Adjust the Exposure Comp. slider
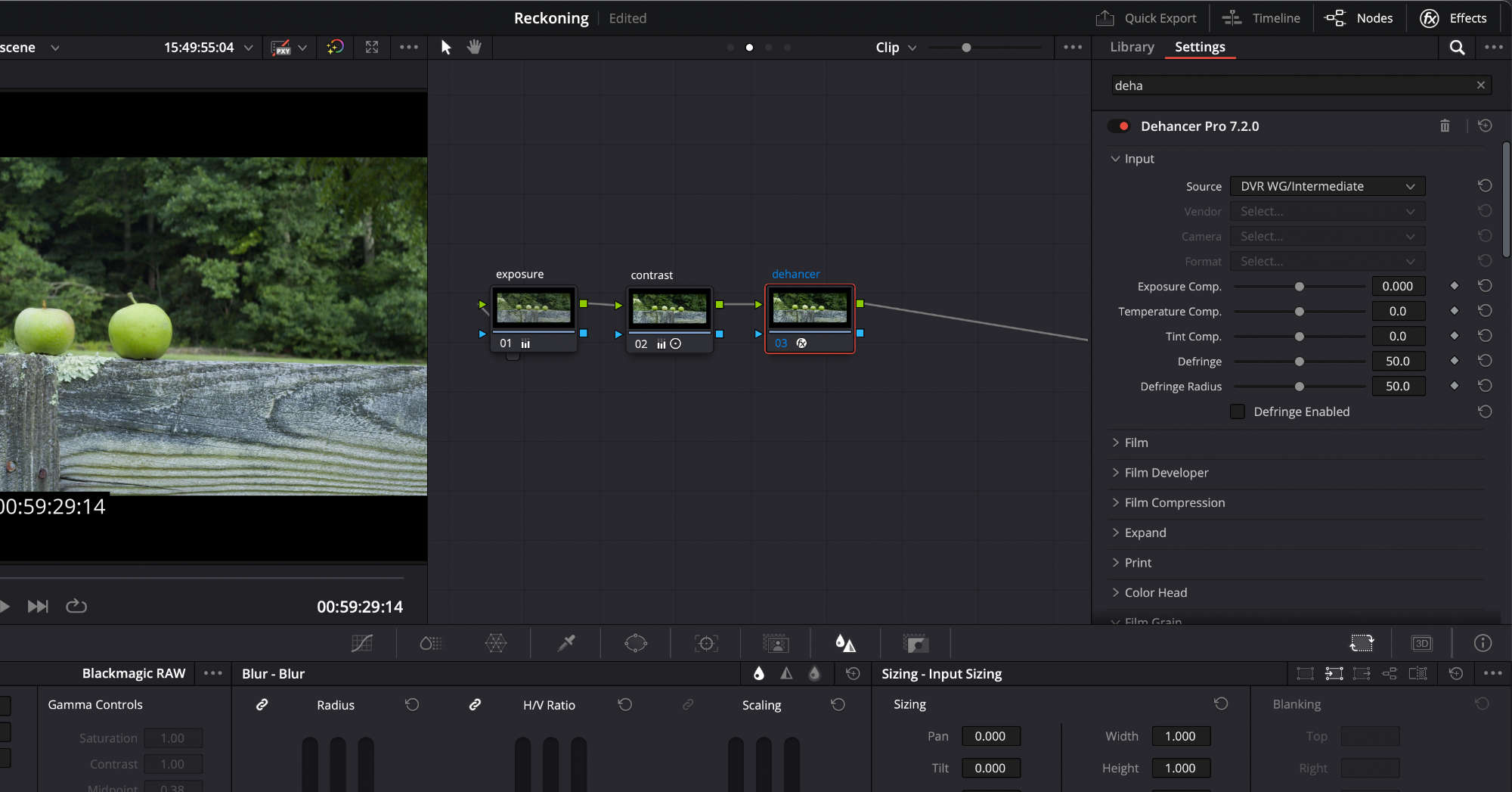Image resolution: width=1512 pixels, height=792 pixels. click(1300, 287)
